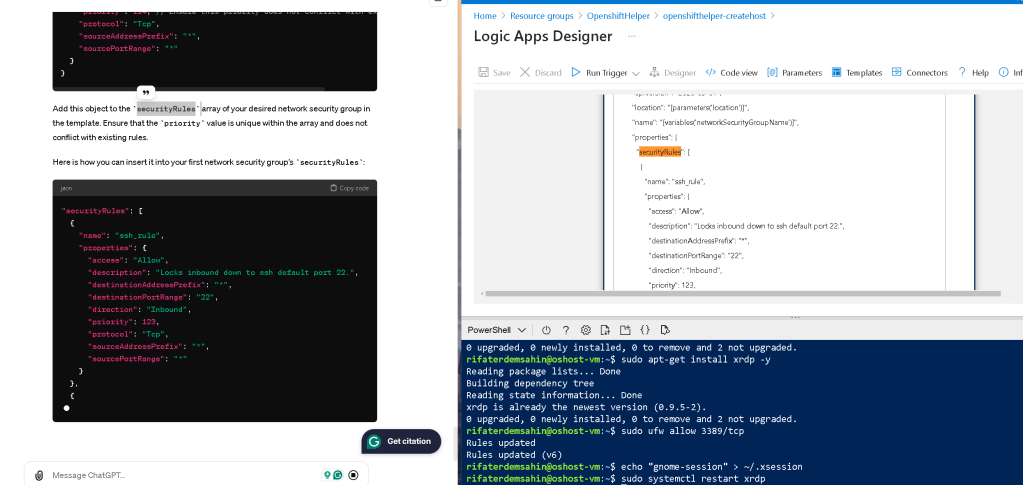Open Cloud Shell settings gear
Screen dimensions: 1023x485
(586, 330)
